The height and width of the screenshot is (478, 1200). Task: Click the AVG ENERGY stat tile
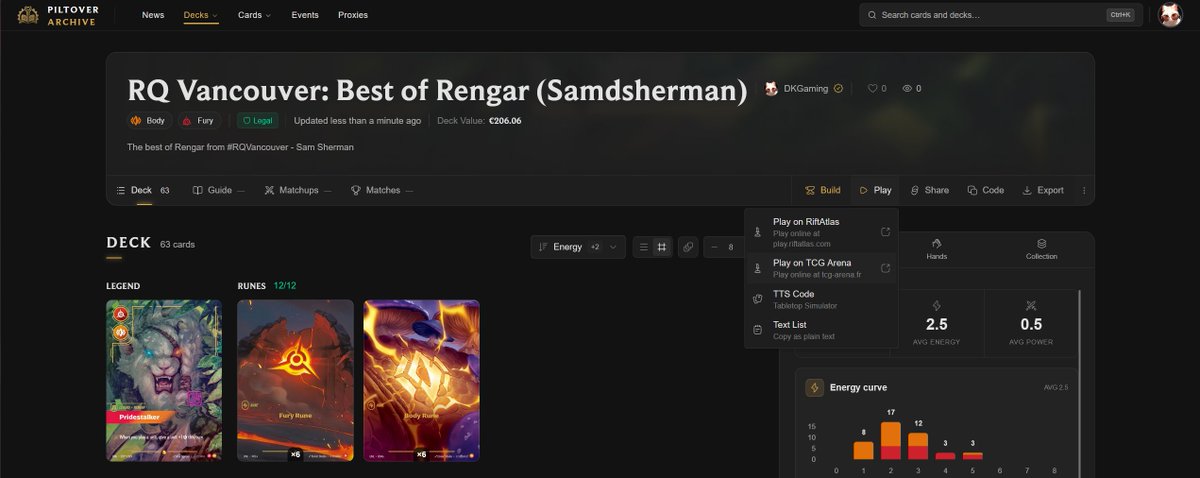[936, 325]
